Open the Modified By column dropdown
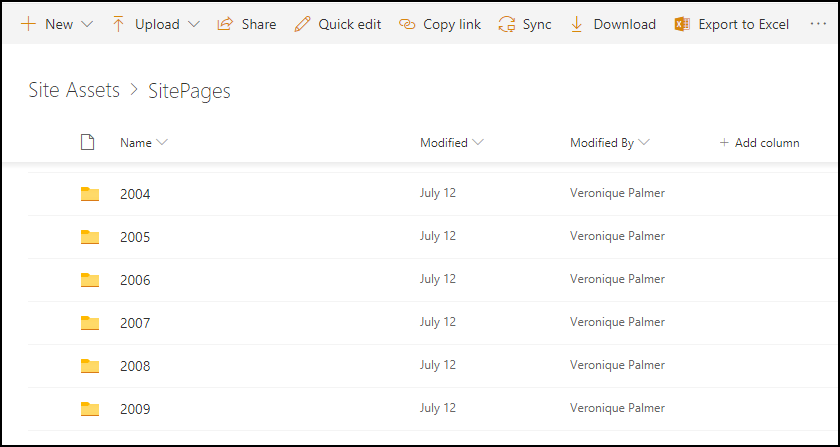The width and height of the screenshot is (840, 447). click(x=644, y=143)
